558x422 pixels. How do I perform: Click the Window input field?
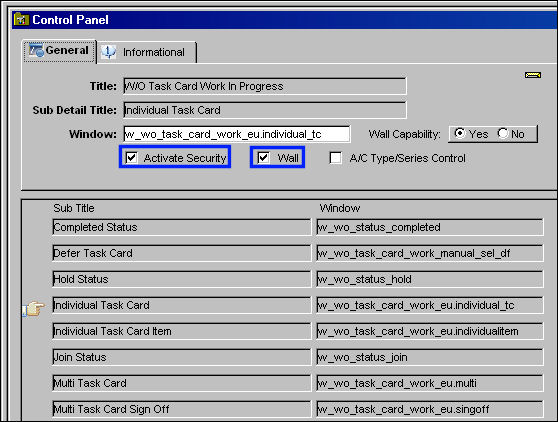237,134
